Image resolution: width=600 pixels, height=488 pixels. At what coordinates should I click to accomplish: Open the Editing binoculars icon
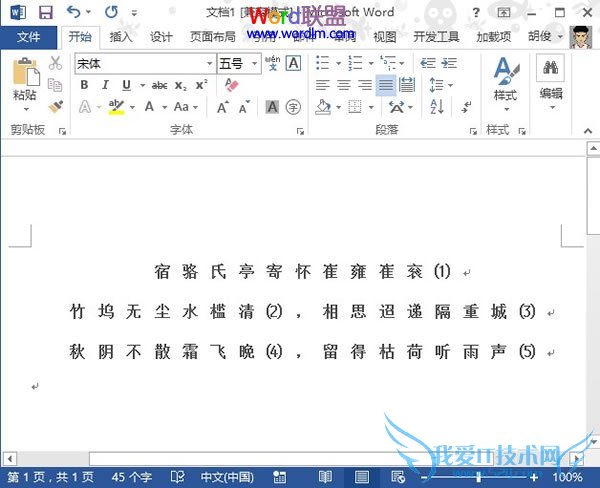pos(550,68)
